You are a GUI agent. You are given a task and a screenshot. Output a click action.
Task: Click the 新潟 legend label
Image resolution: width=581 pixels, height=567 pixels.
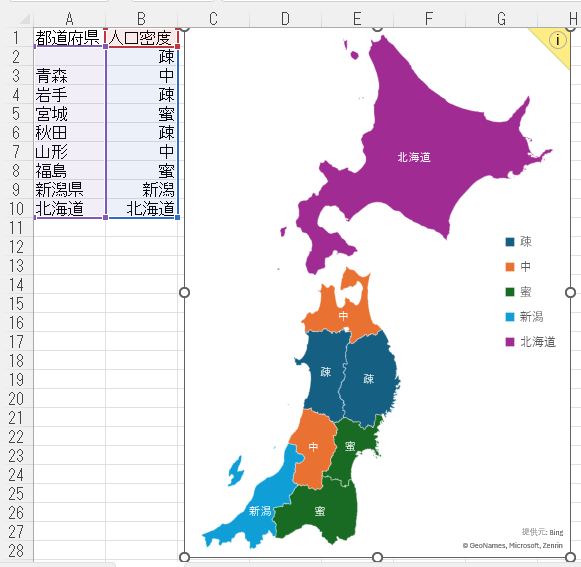531,317
